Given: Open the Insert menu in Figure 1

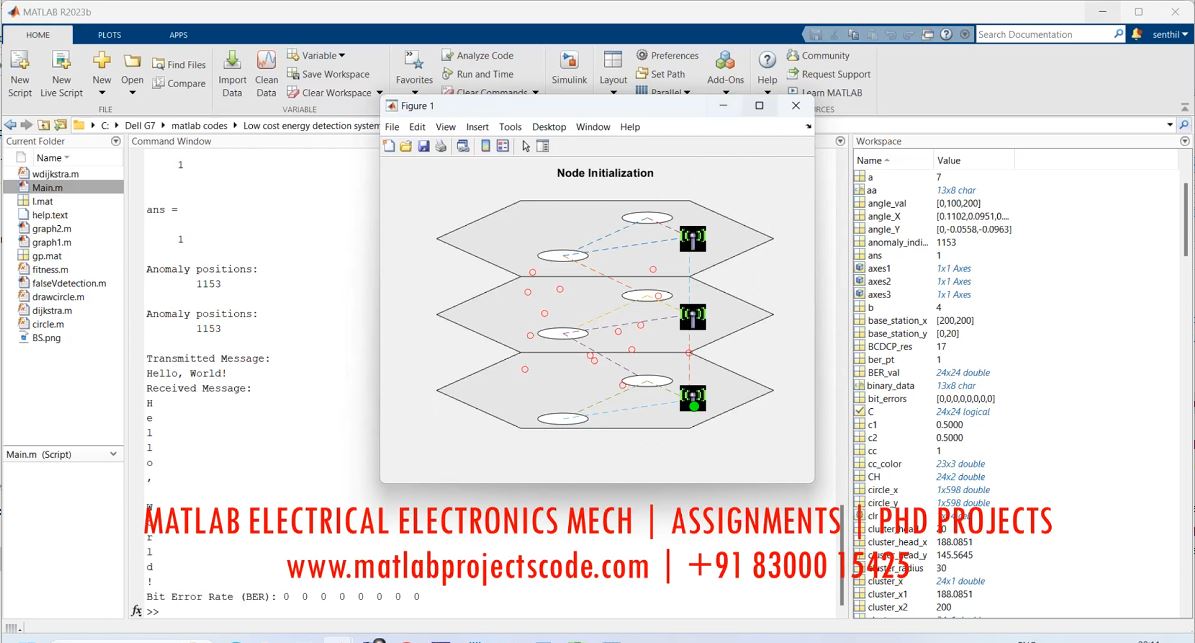Looking at the screenshot, I should point(477,127).
